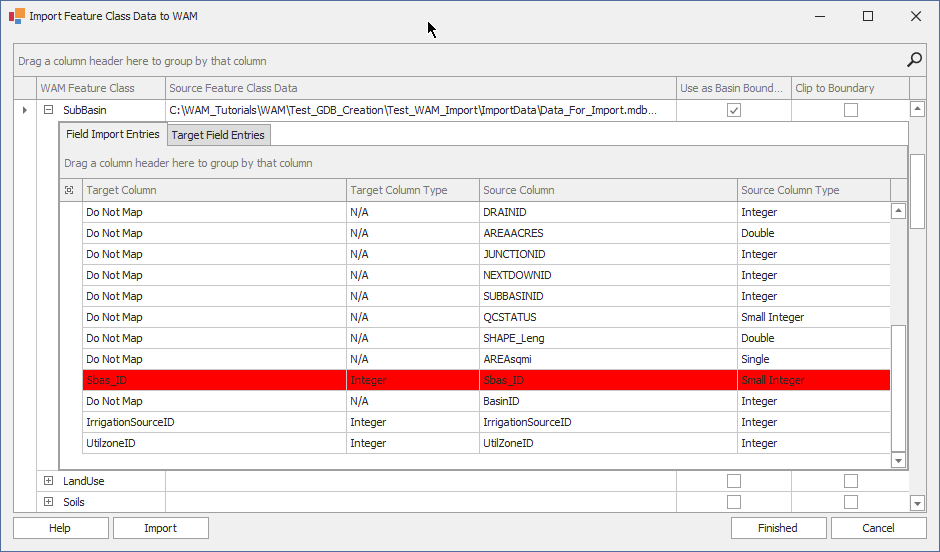Viewport: 940px width, 552px height.
Task: Click the Help button
Action: [60, 528]
